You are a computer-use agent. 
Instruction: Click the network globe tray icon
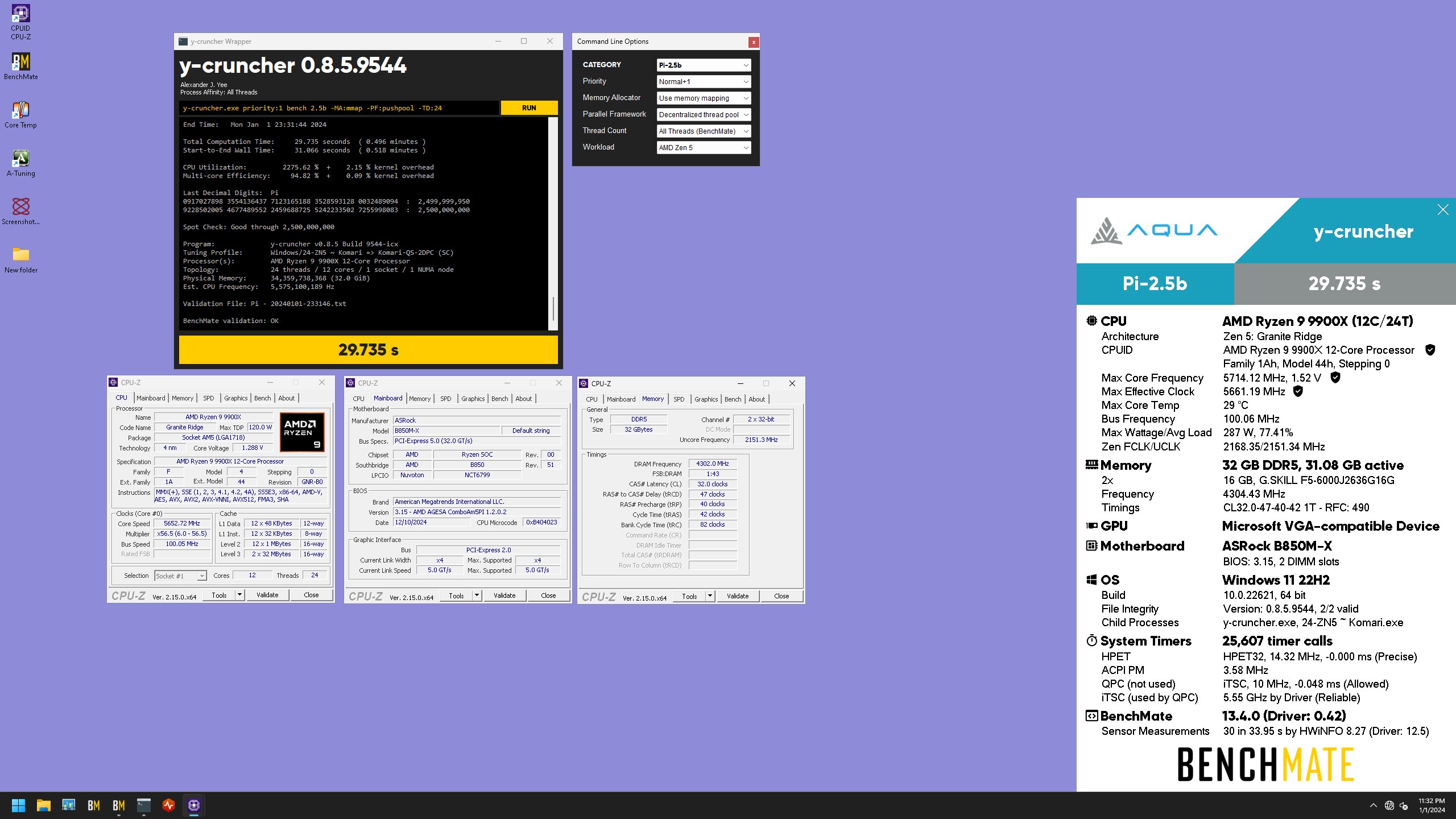tap(1389, 805)
